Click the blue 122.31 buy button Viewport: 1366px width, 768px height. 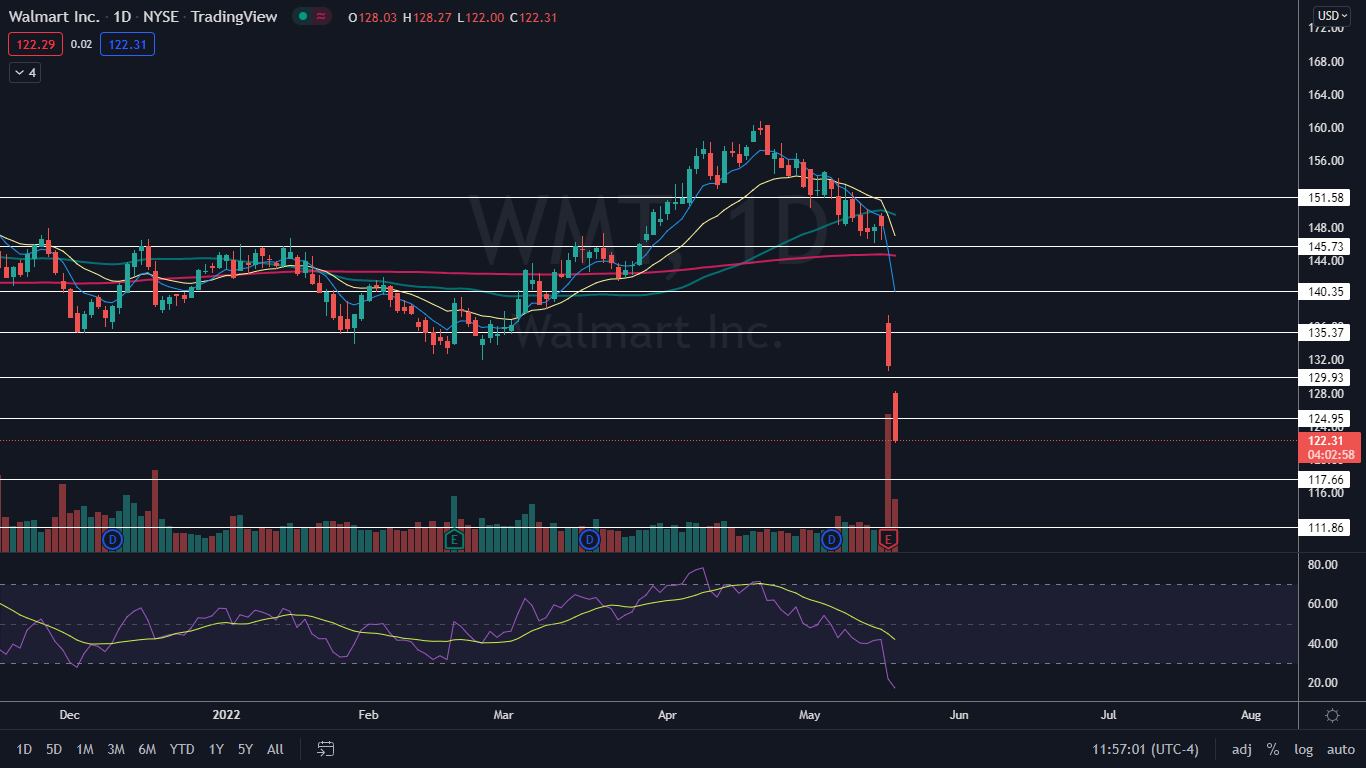(x=127, y=44)
